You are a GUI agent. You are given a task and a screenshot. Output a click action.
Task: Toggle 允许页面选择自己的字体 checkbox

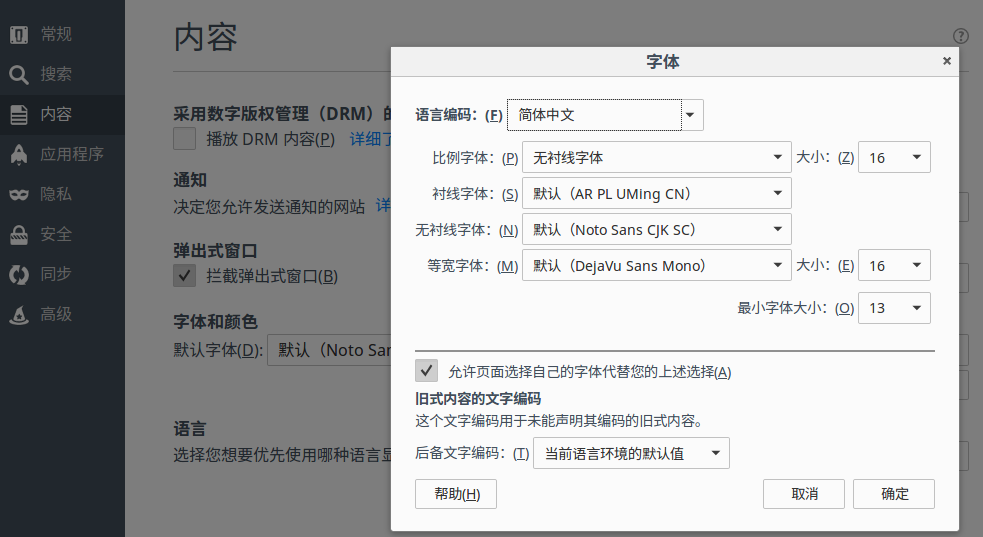(427, 371)
